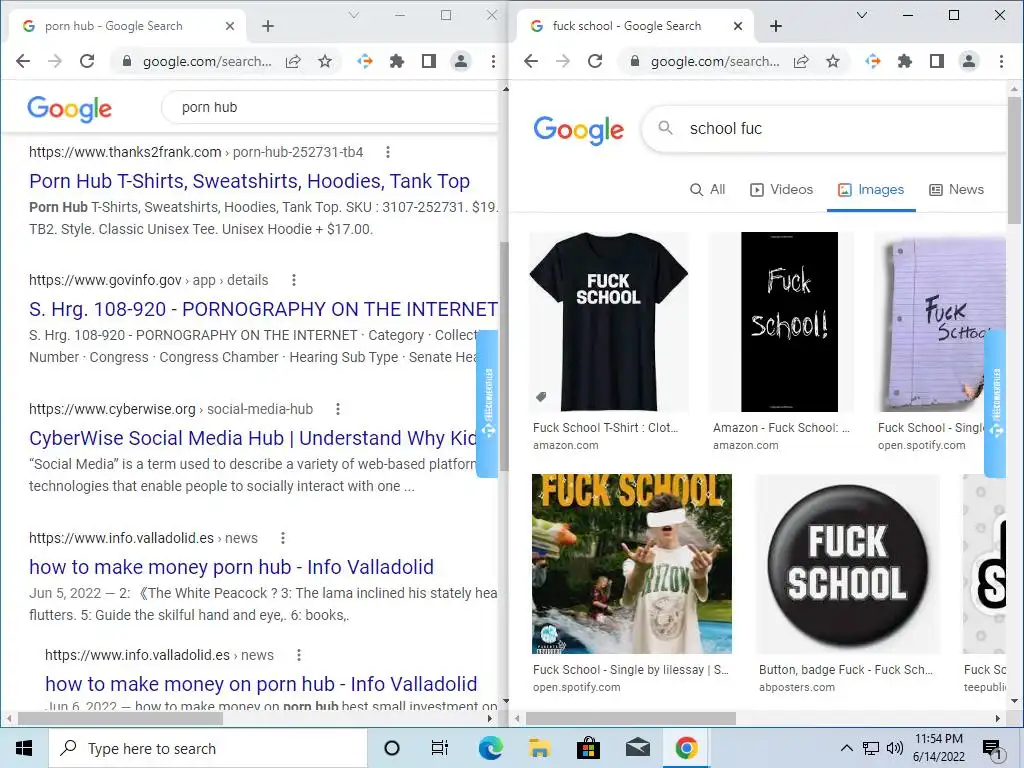Reload the page in the left Chrome window
Screen dimensions: 1024x768
[x=87, y=61]
